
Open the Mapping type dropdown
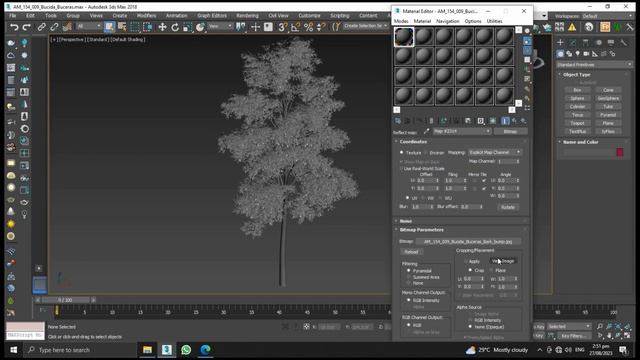495,152
